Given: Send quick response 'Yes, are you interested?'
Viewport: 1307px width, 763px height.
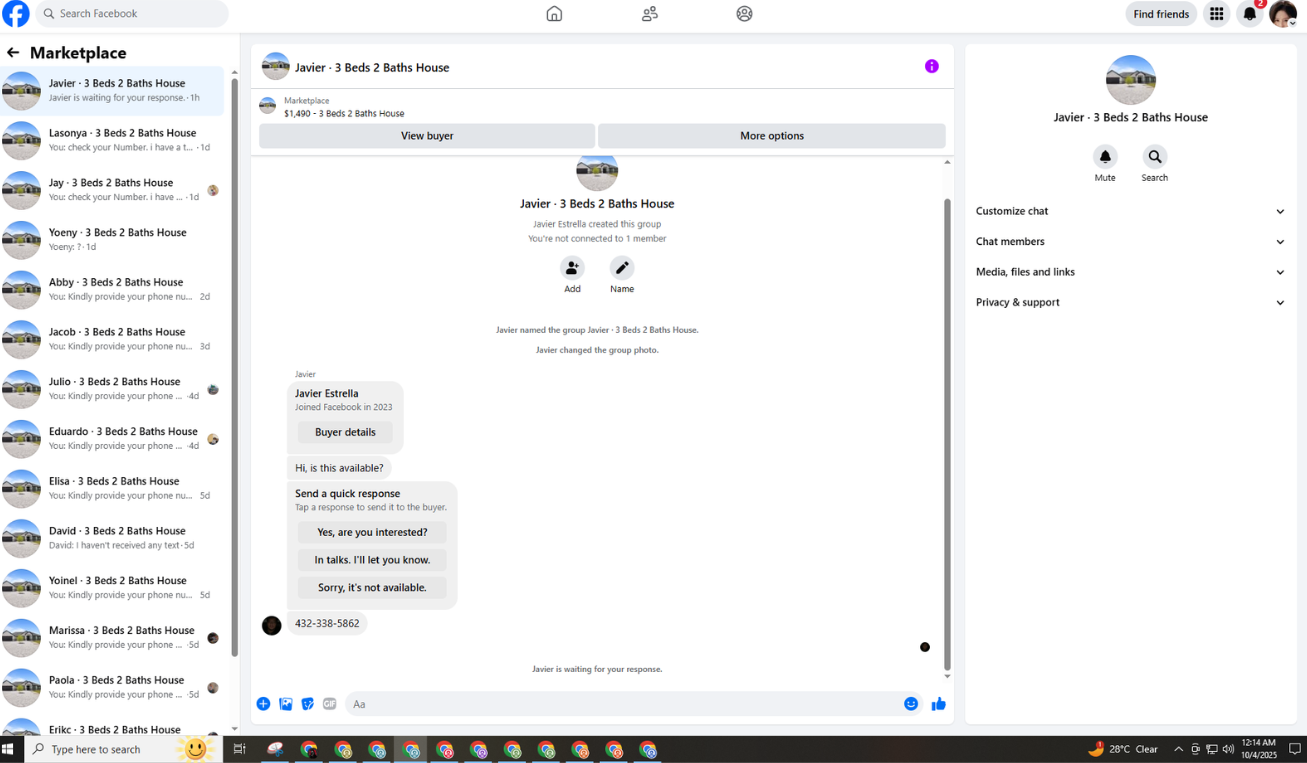Looking at the screenshot, I should coord(372,533).
